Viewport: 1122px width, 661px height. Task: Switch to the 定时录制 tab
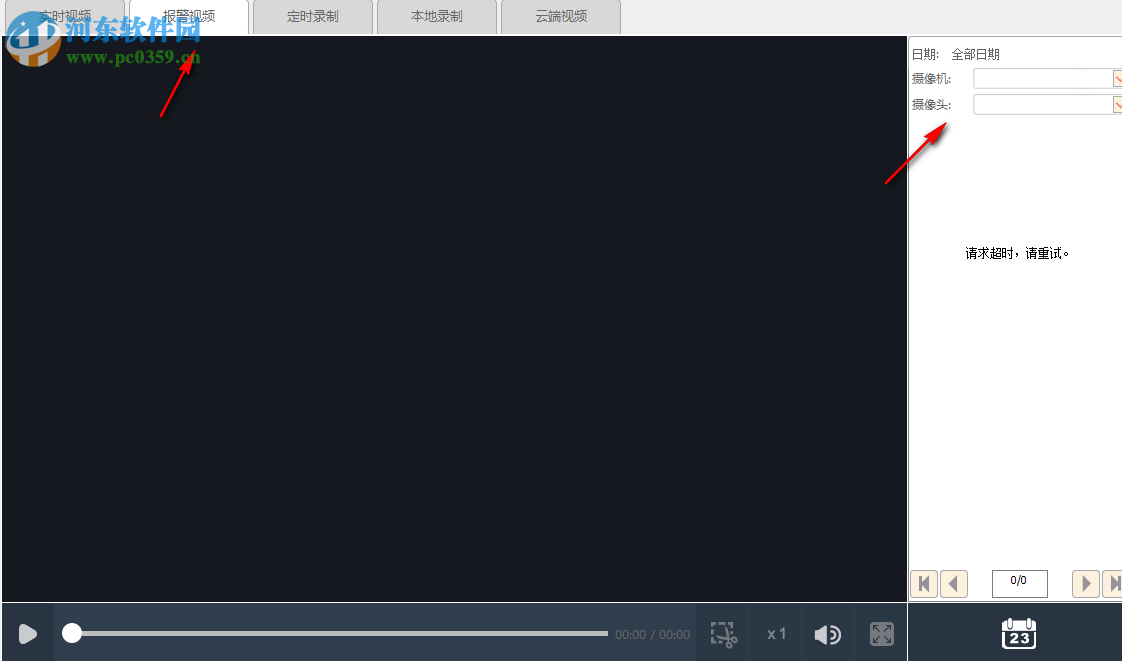point(312,16)
